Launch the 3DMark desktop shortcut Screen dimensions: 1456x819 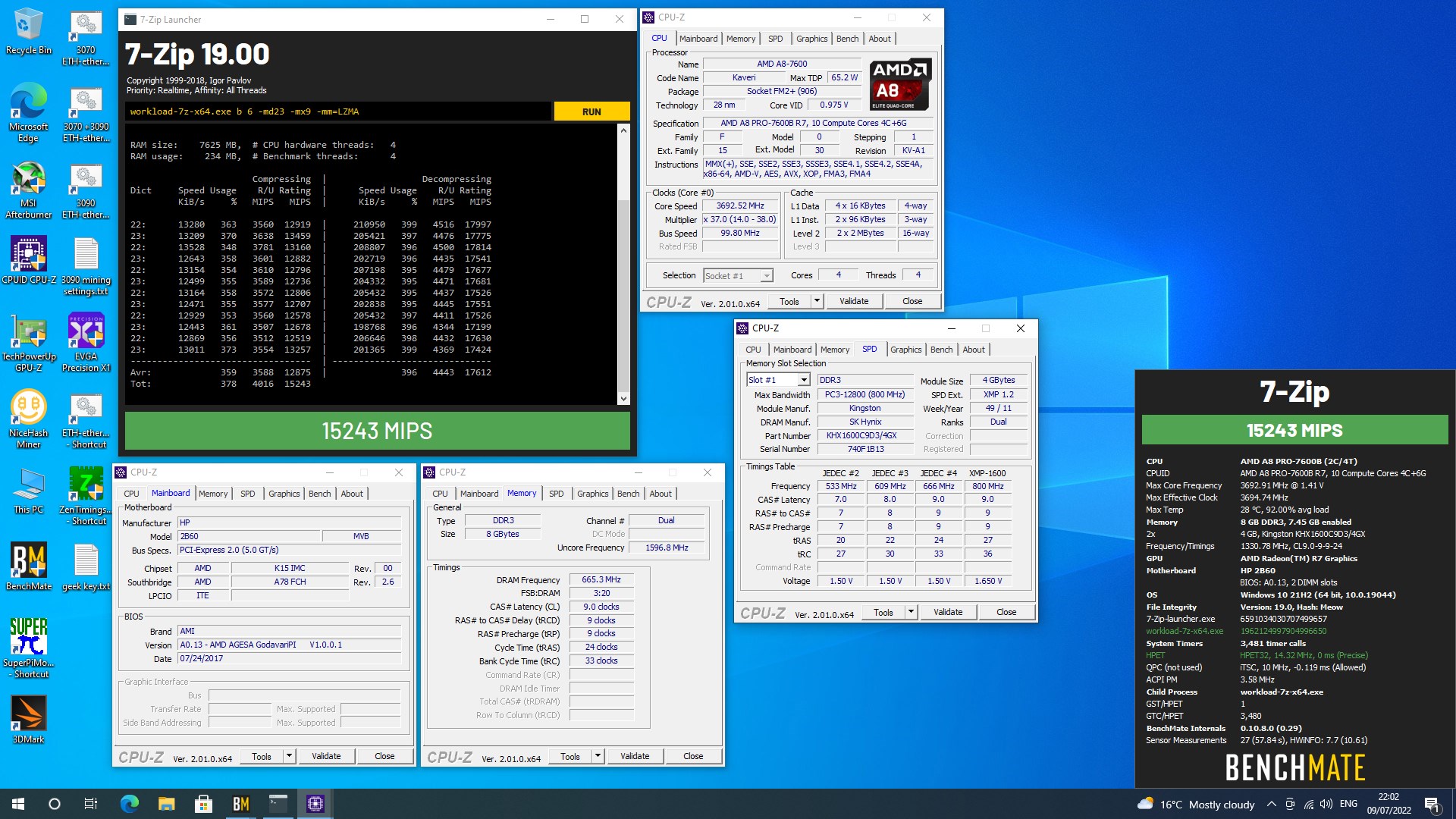point(28,719)
